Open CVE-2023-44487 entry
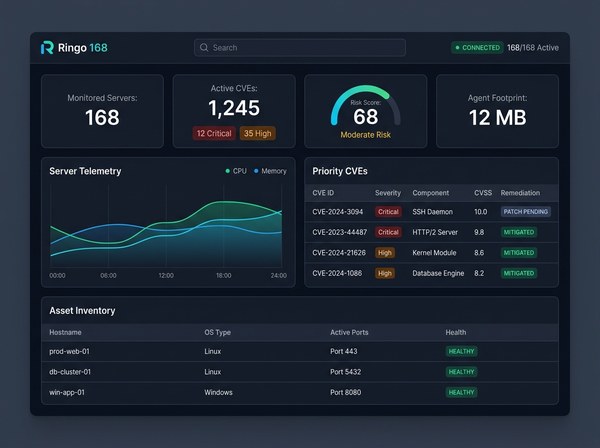The image size is (600, 448). click(339, 232)
